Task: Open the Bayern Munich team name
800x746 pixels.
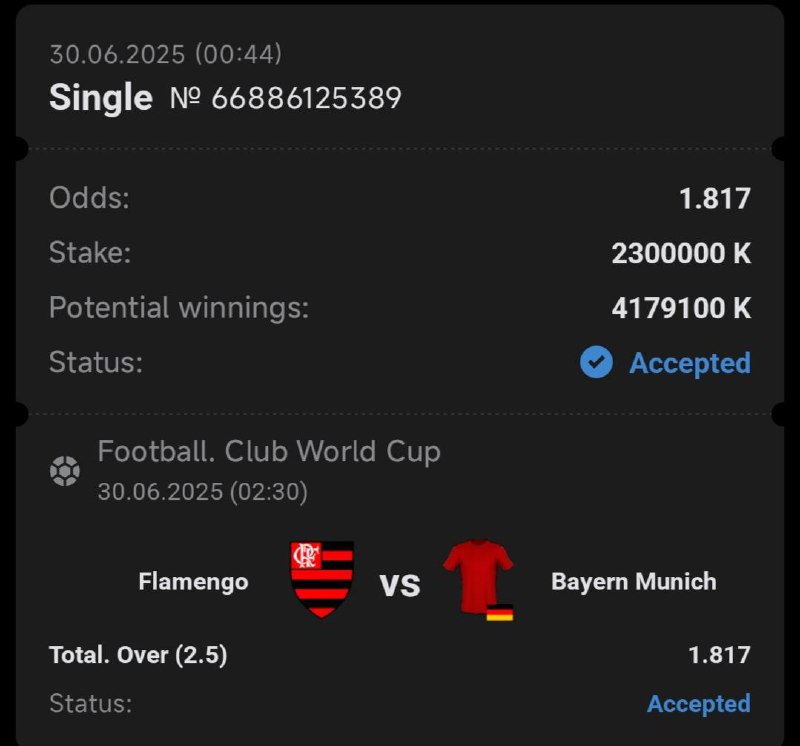Action: [x=633, y=581]
